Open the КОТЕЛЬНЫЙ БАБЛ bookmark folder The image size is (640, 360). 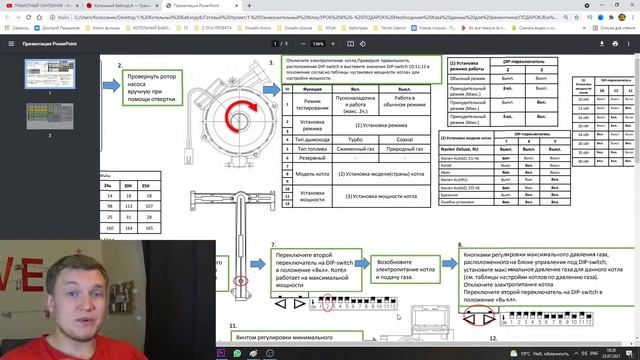point(148,28)
